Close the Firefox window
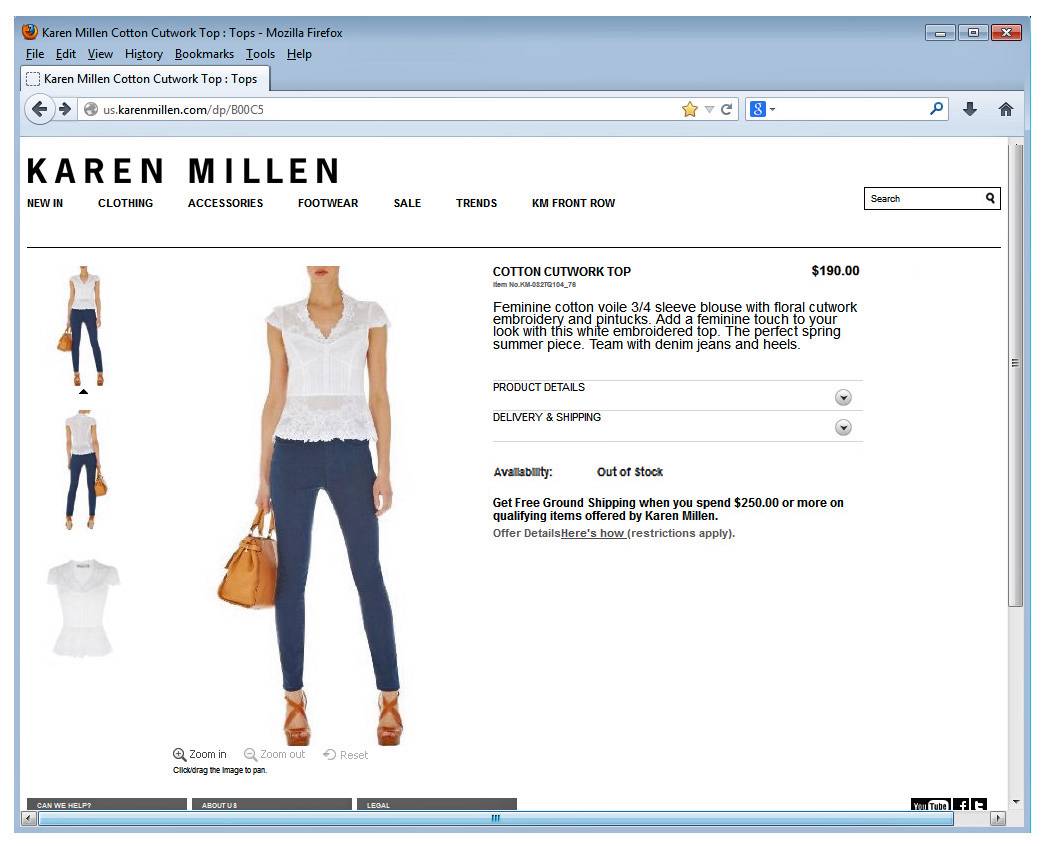Image resolution: width=1043 pixels, height=846 pixels. point(1006,33)
